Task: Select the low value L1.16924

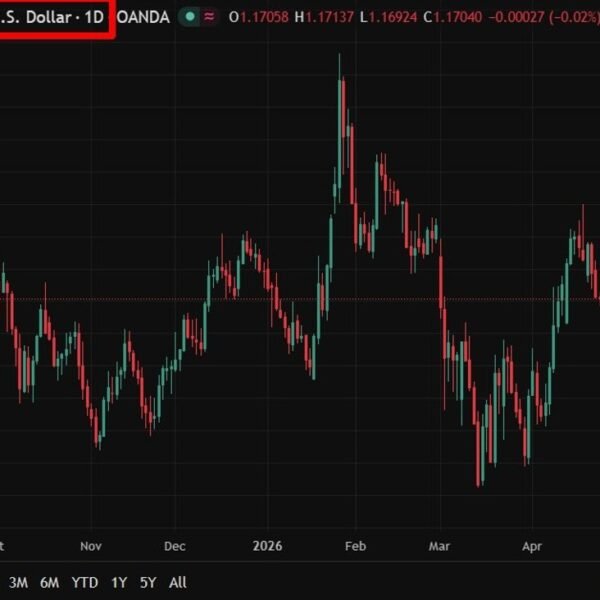Action: (x=388, y=17)
